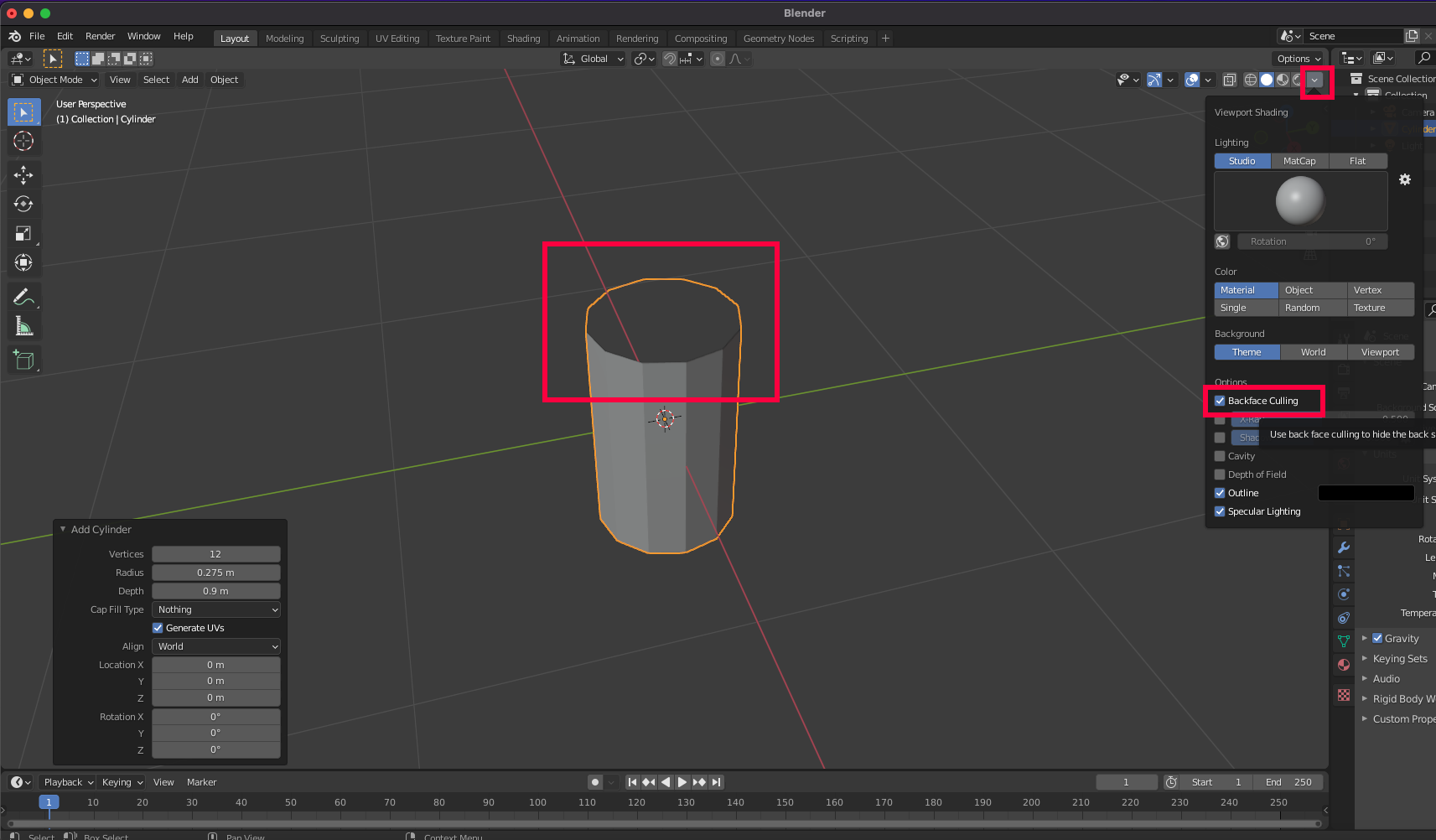
Task: Set background to World
Action: [1313, 352]
